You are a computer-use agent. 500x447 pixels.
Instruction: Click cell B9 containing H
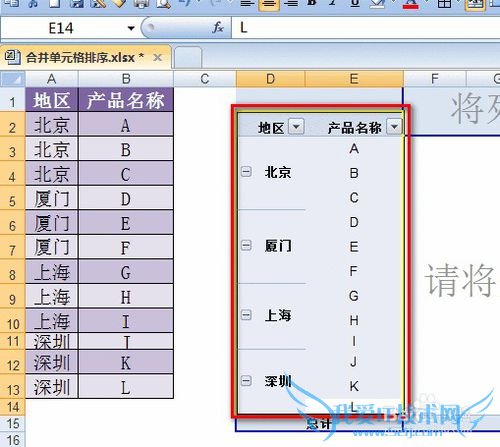point(126,297)
